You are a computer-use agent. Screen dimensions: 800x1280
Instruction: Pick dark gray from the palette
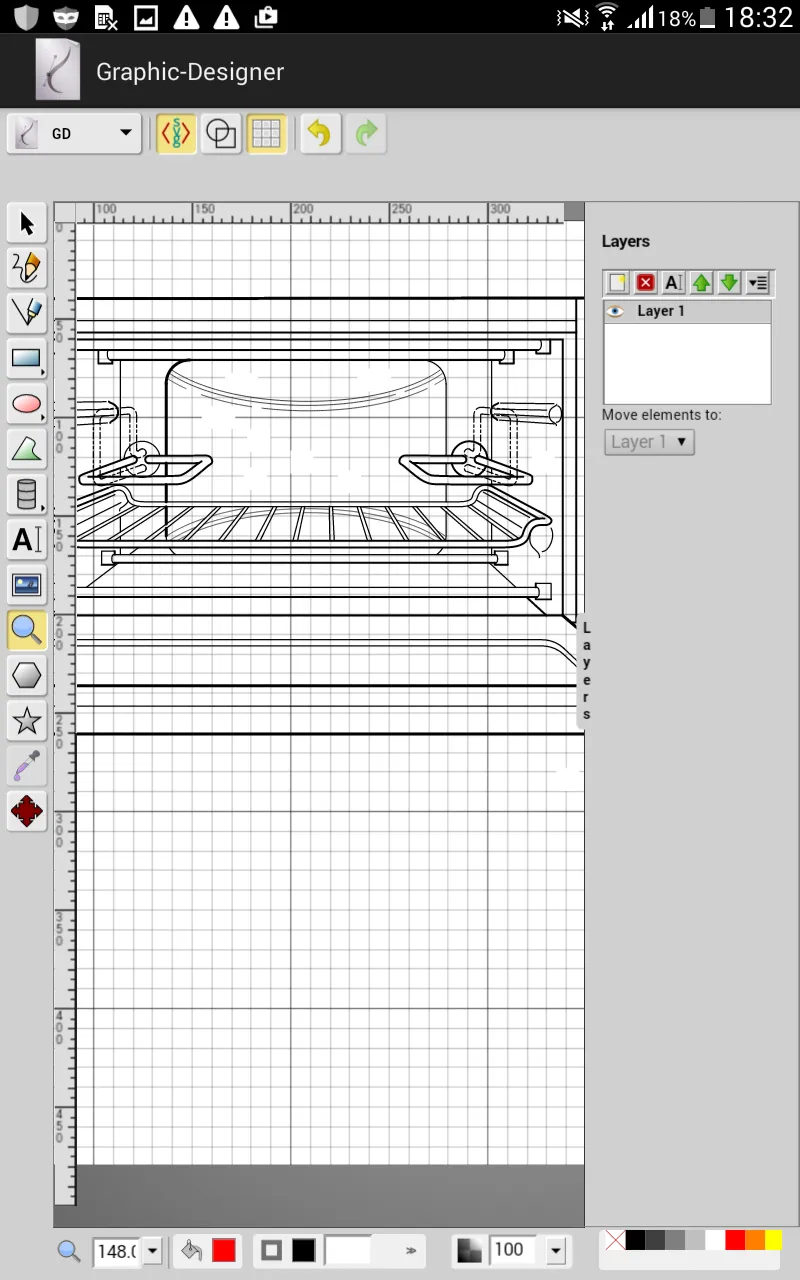pos(655,1240)
